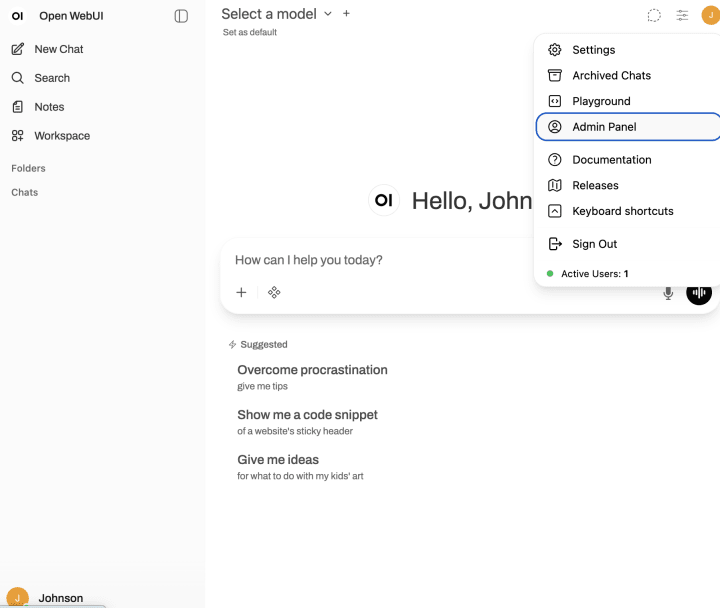
Task: Click the Admin Panel user-circle icon
Action: pyautogui.click(x=555, y=127)
